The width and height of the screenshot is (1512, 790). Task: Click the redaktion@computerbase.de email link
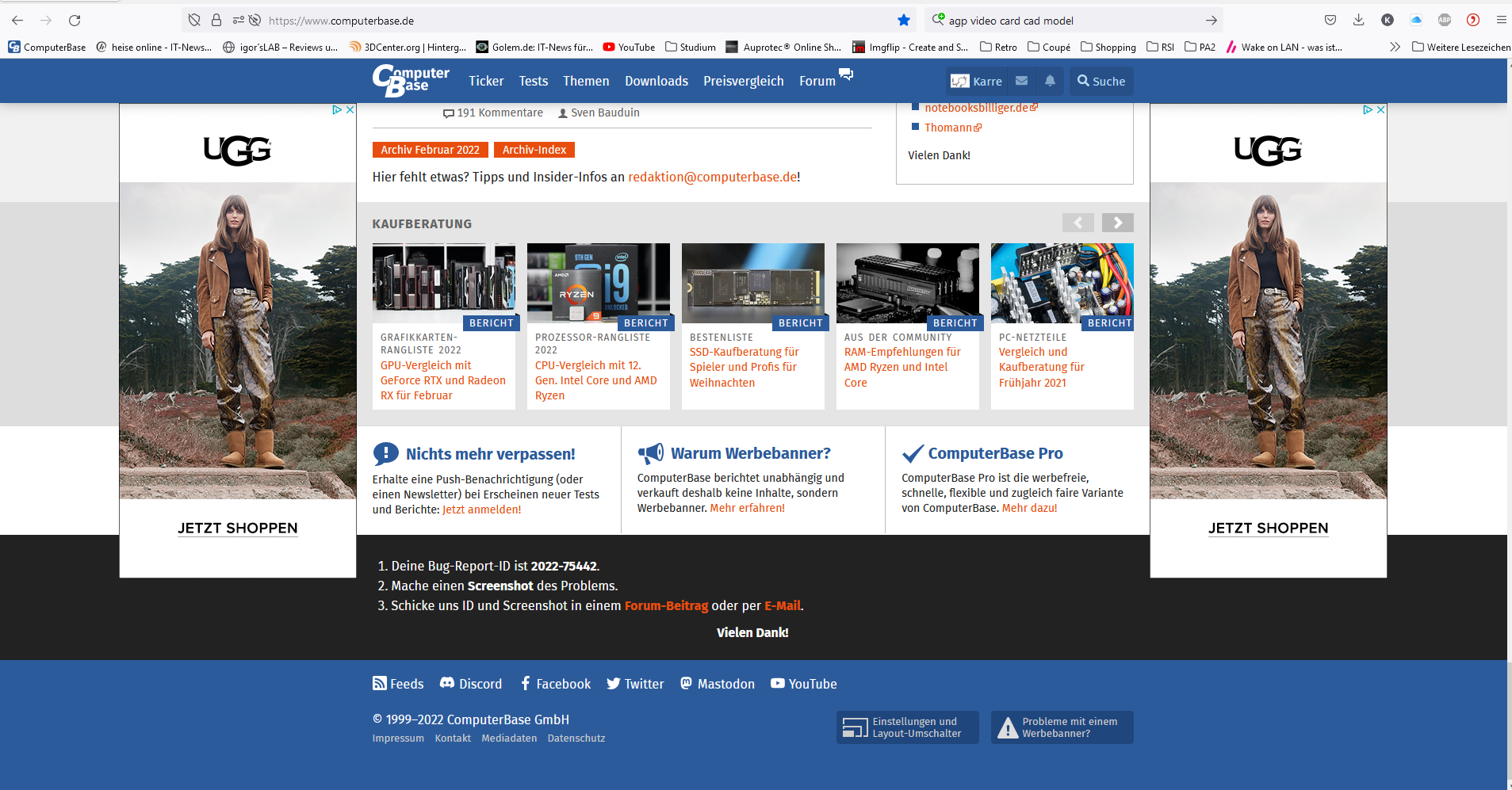[713, 177]
